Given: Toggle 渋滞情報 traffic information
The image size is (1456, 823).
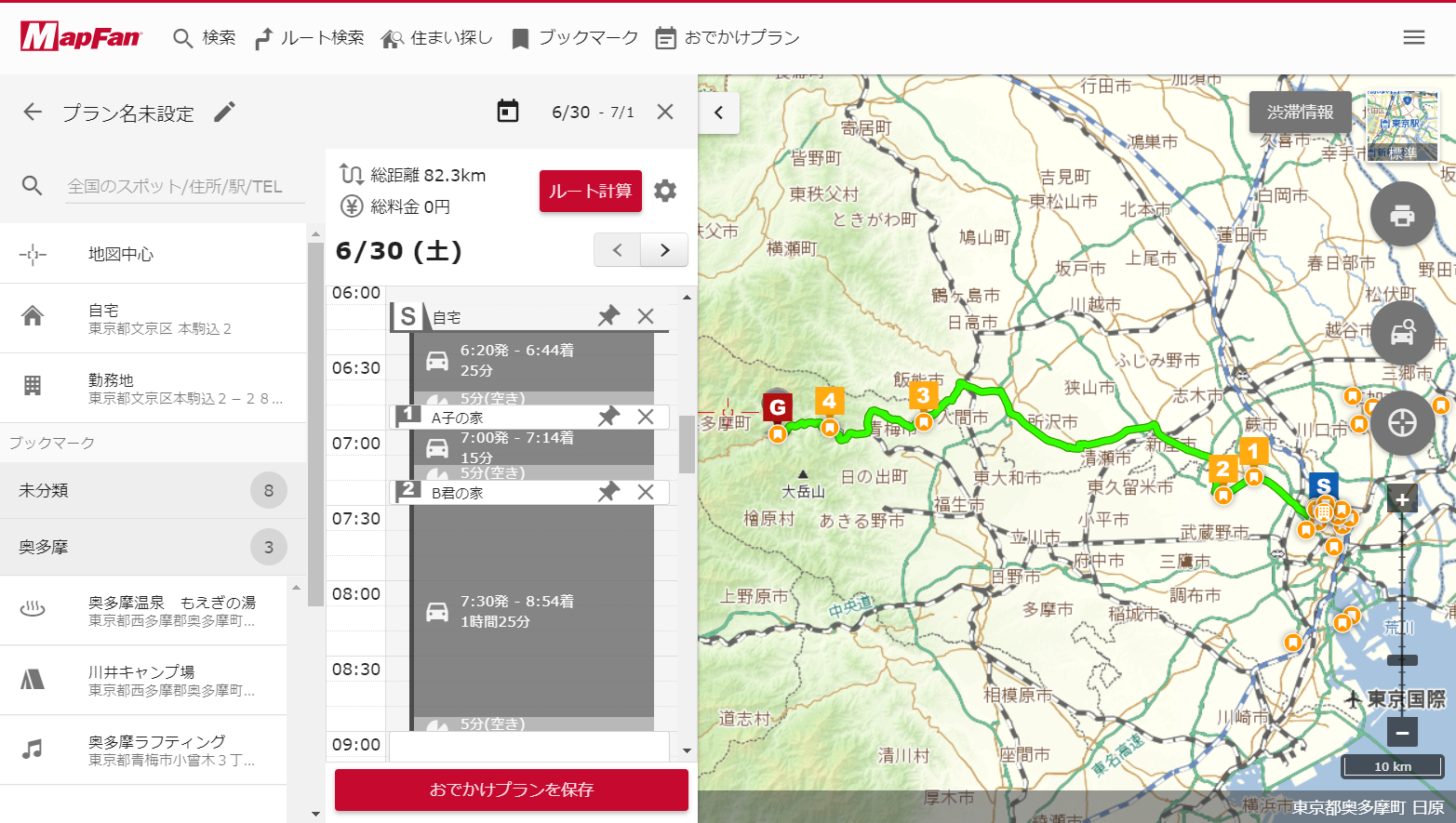Looking at the screenshot, I should (1300, 112).
